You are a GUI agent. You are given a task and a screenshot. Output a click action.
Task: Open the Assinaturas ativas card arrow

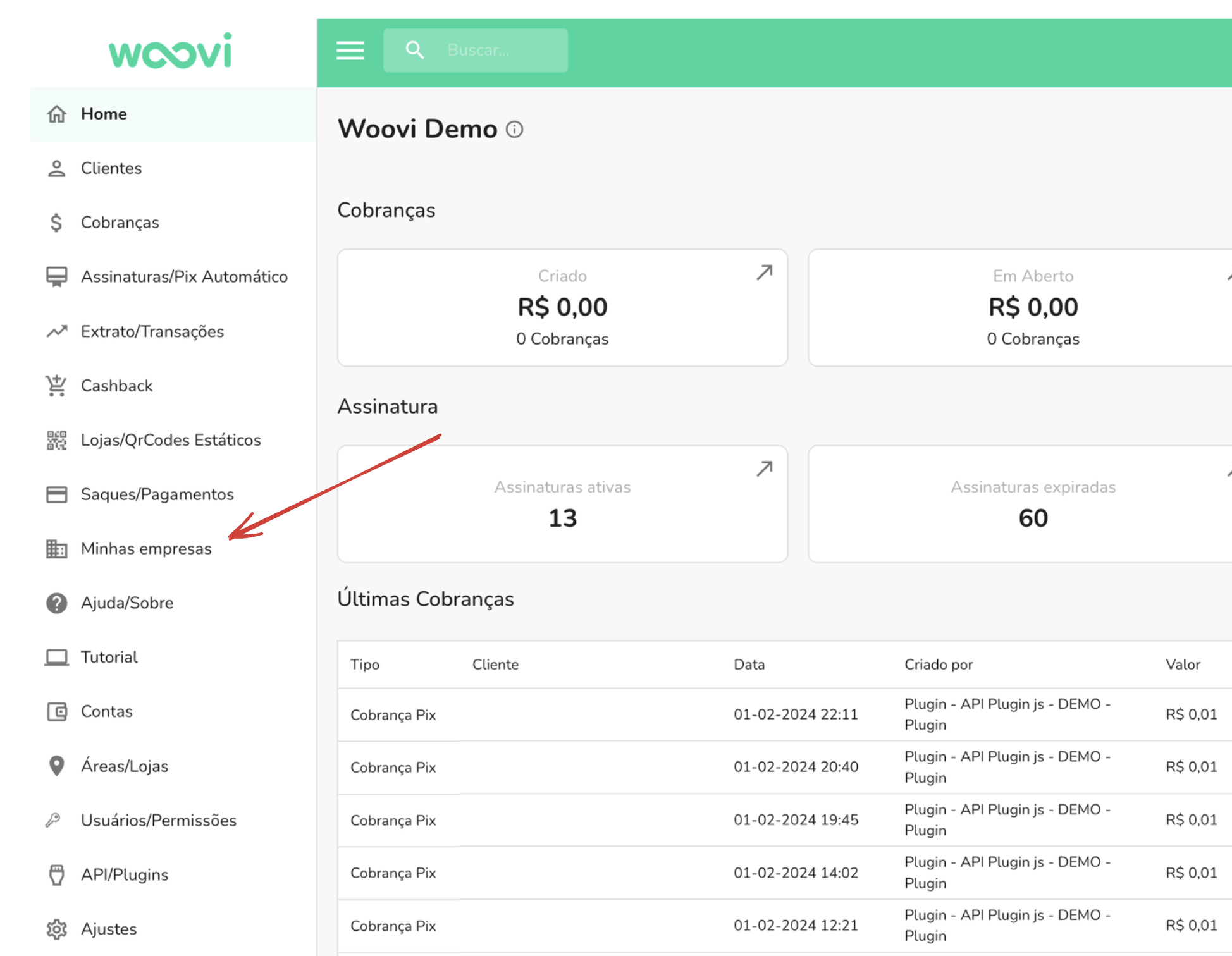(764, 469)
